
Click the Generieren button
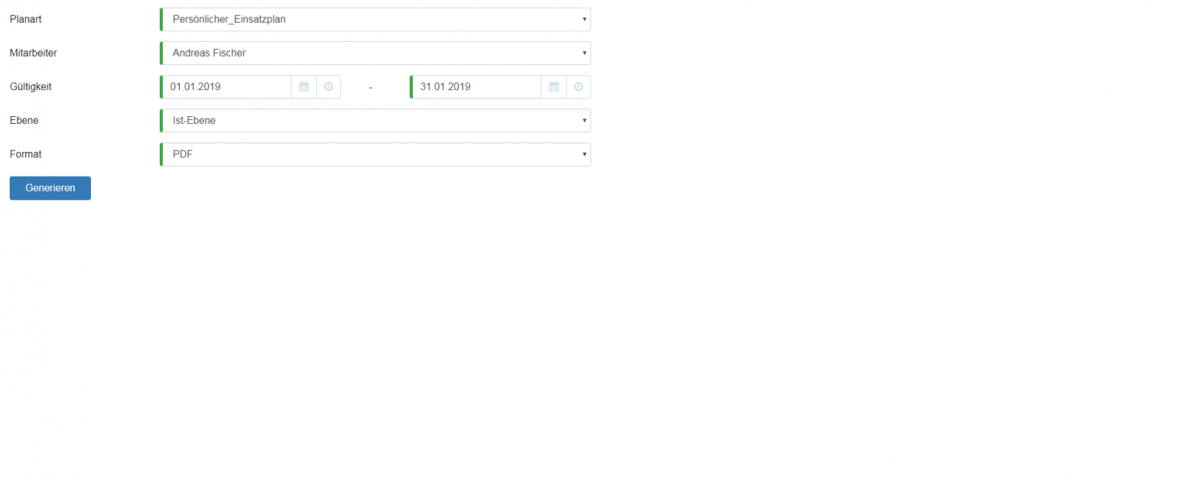point(50,188)
